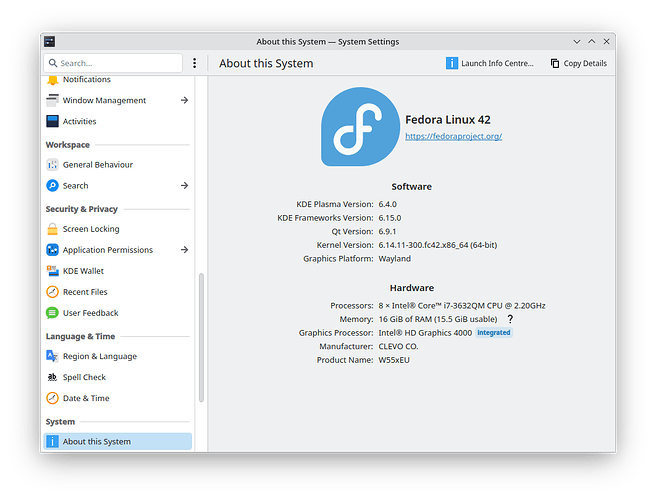Click the System Settings app icon in title bar

pyautogui.click(x=50, y=41)
